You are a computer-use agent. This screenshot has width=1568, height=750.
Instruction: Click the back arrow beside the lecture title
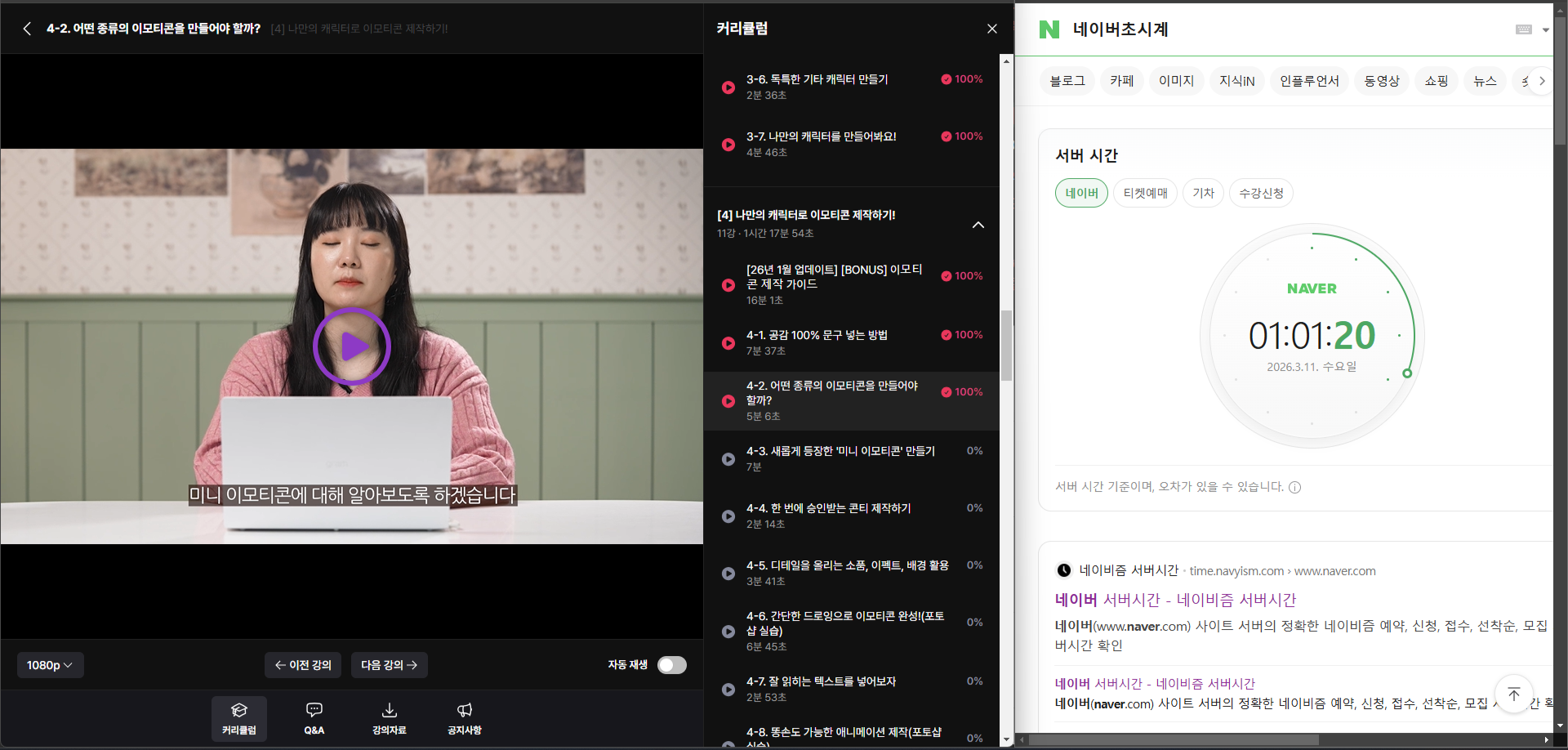pyautogui.click(x=27, y=29)
